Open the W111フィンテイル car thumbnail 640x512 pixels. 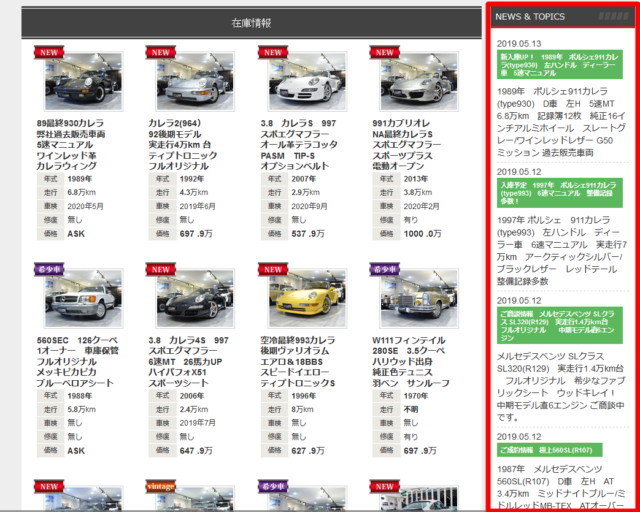pos(419,298)
